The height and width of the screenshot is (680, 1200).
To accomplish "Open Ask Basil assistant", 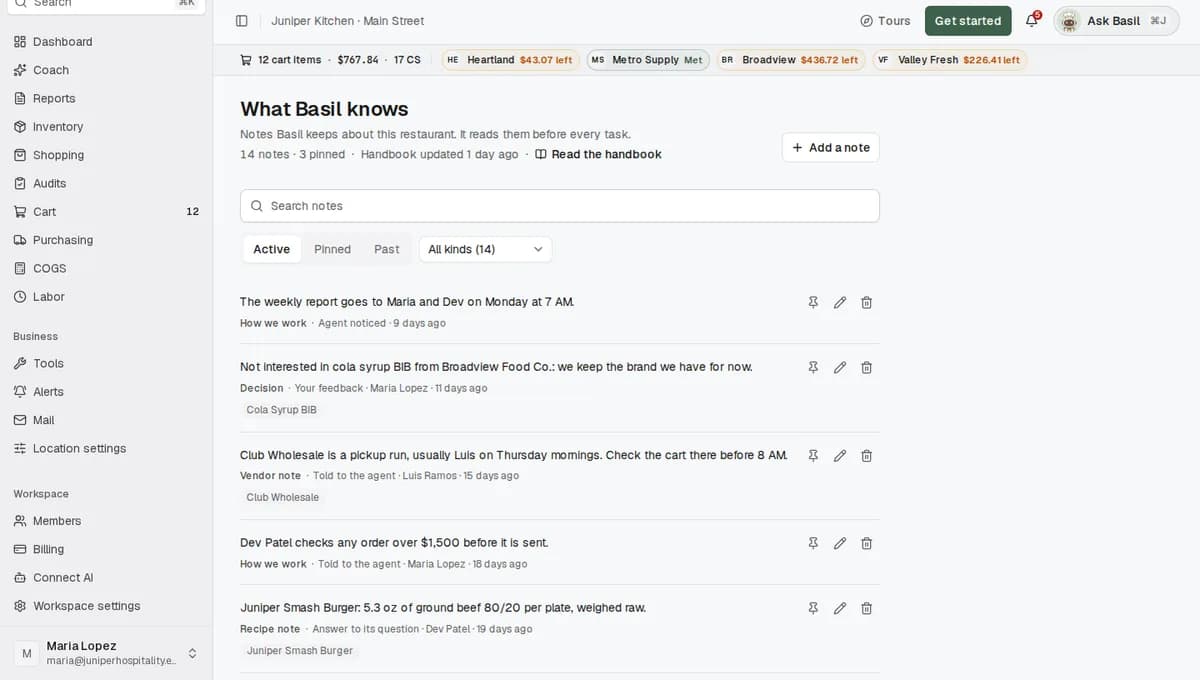I will pos(1116,21).
